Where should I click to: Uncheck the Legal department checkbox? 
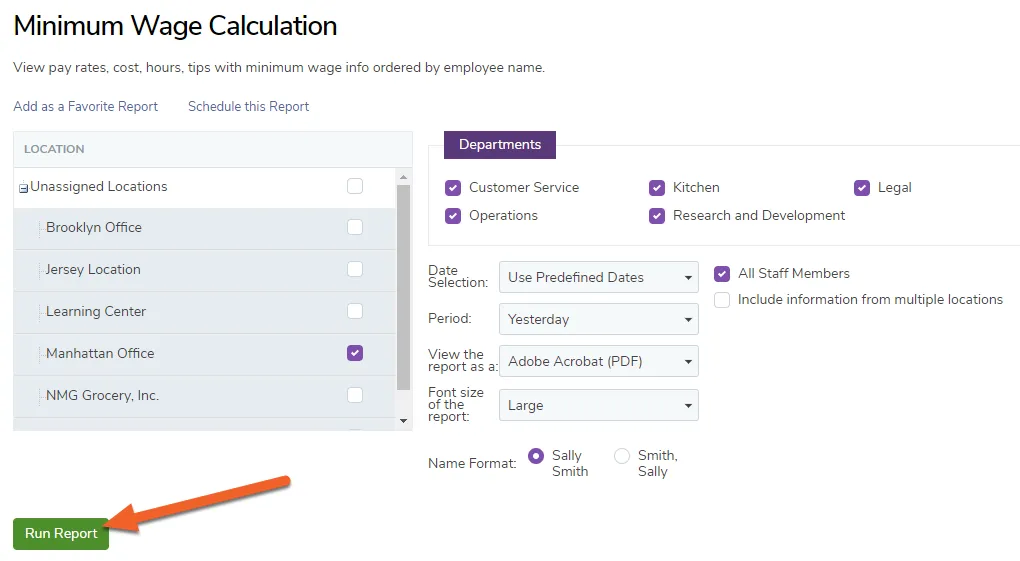[862, 187]
